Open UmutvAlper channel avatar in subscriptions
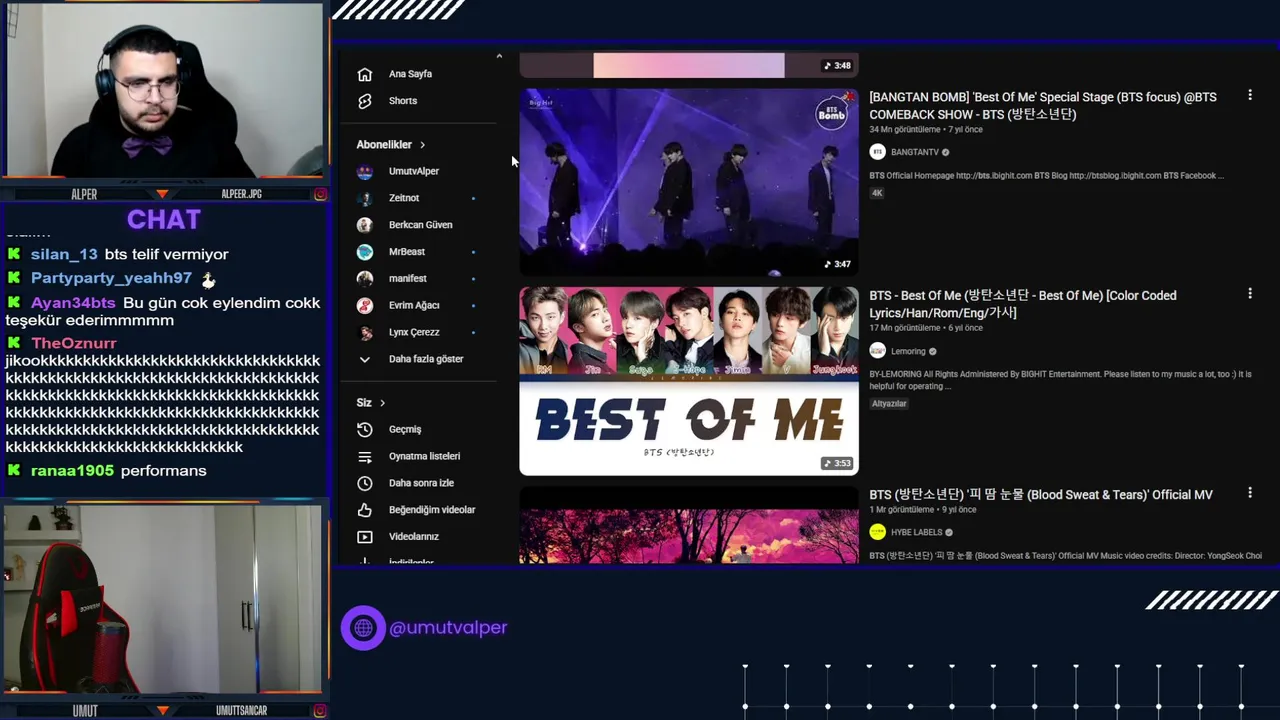The image size is (1280, 720). coord(365,171)
